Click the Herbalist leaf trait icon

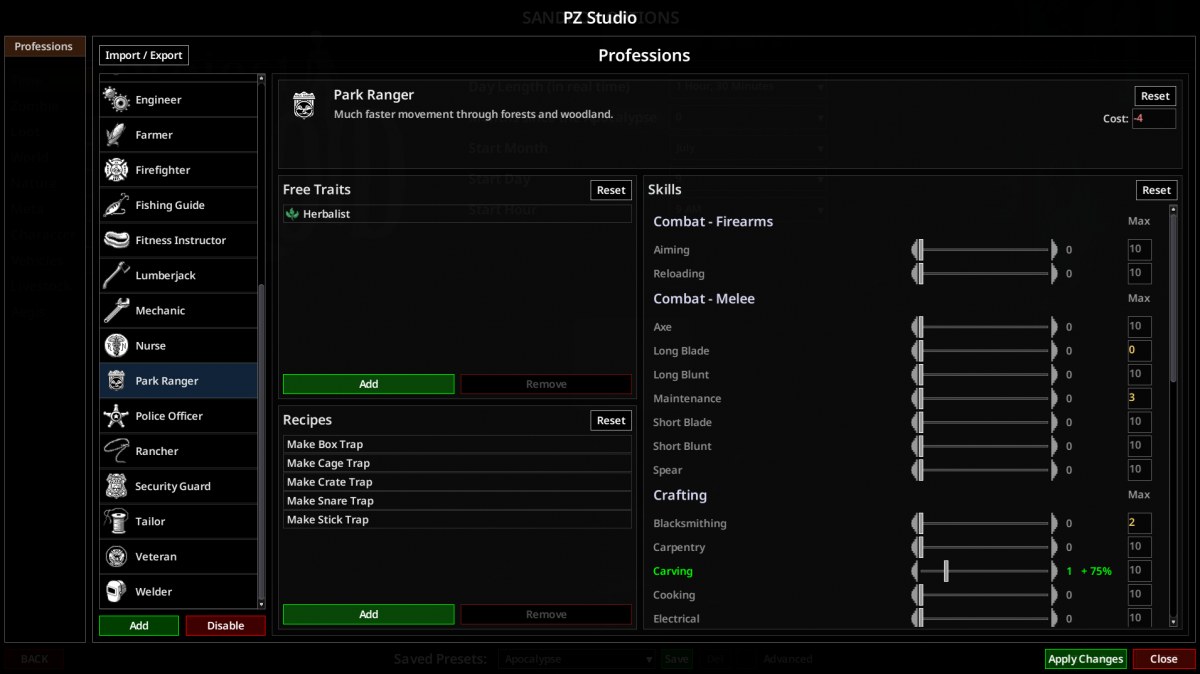pos(293,214)
